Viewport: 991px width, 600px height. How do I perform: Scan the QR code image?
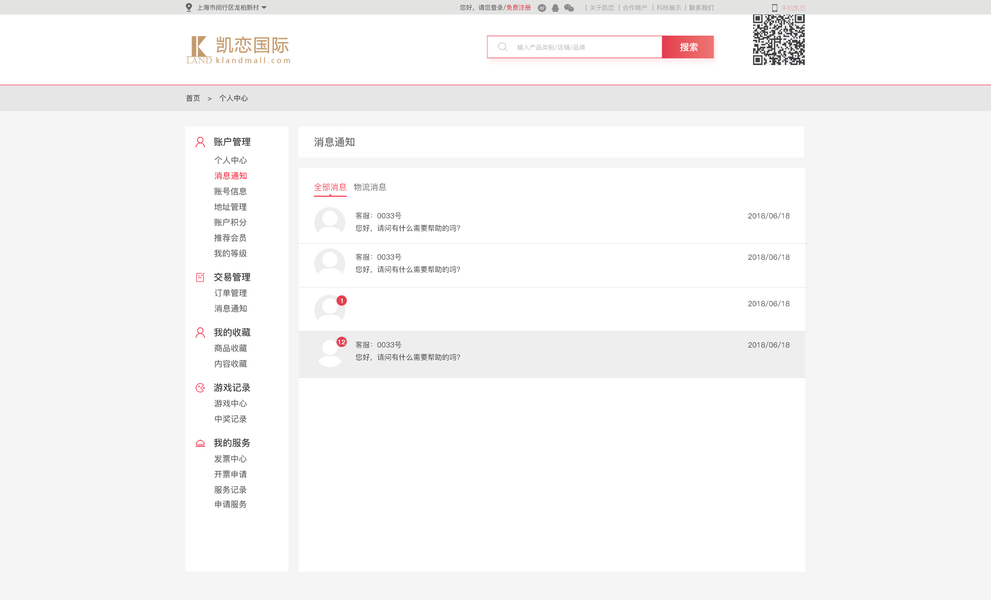click(x=777, y=40)
